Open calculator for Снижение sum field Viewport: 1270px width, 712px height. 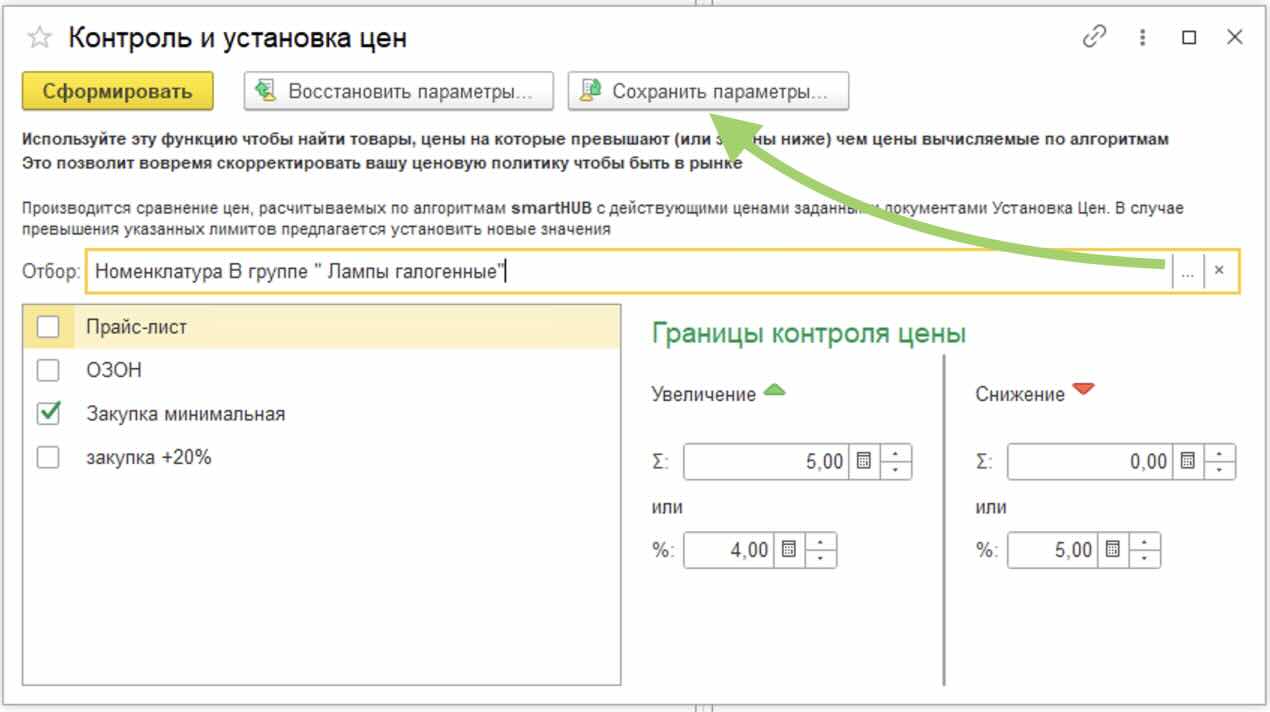[x=1188, y=462]
